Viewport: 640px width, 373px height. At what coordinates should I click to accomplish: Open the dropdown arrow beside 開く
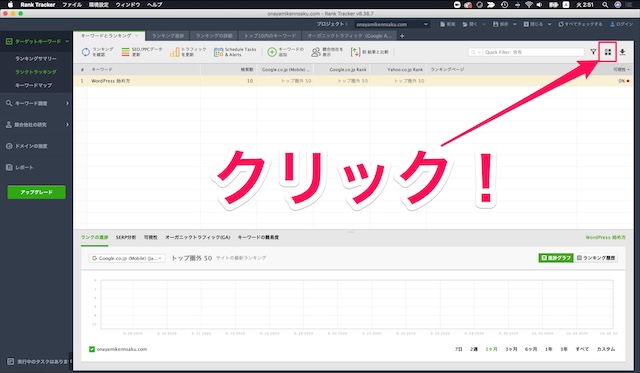pos(484,24)
